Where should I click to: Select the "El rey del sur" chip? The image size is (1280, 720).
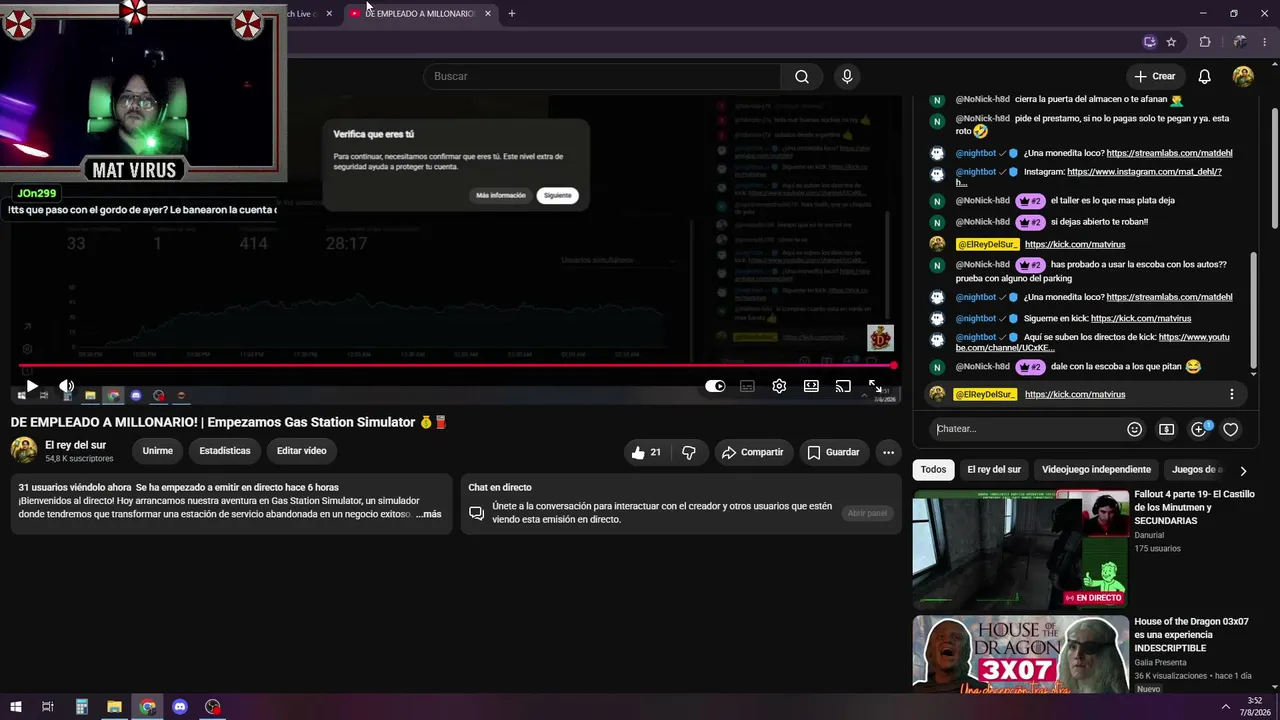tap(994, 470)
